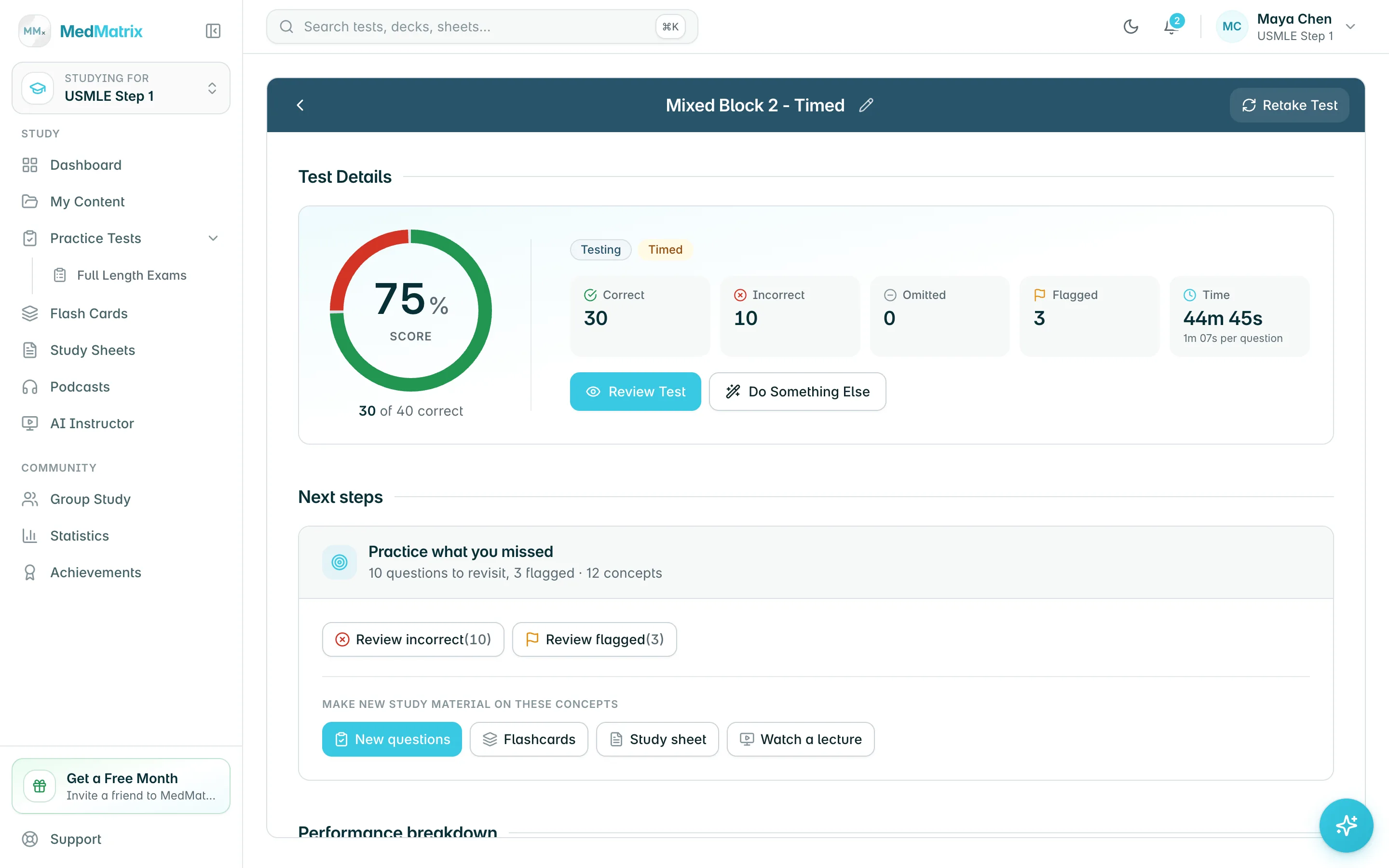1389x868 pixels.
Task: Click the MC user avatar
Action: click(1232, 27)
